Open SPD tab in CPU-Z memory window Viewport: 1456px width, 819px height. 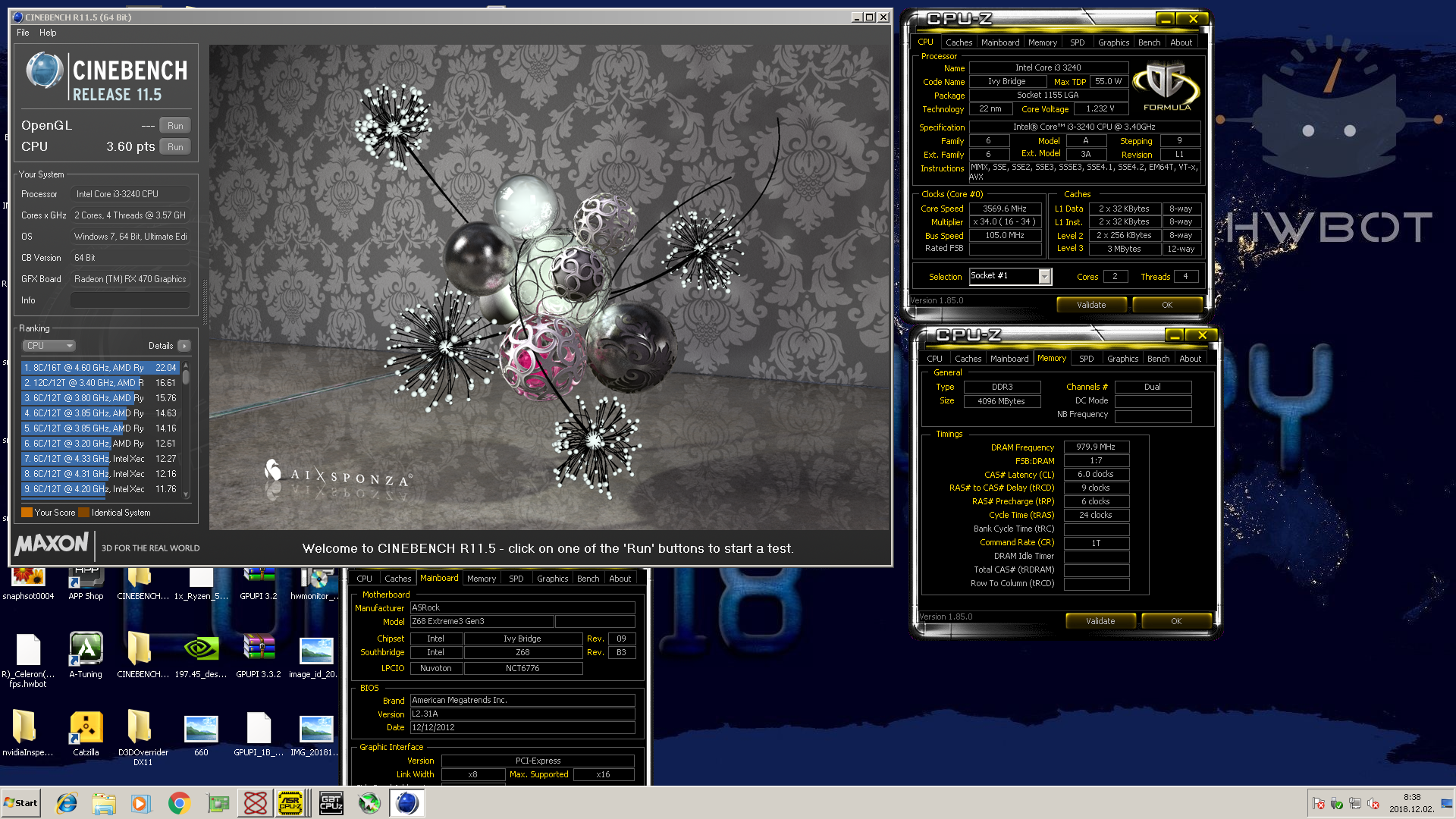click(1086, 359)
